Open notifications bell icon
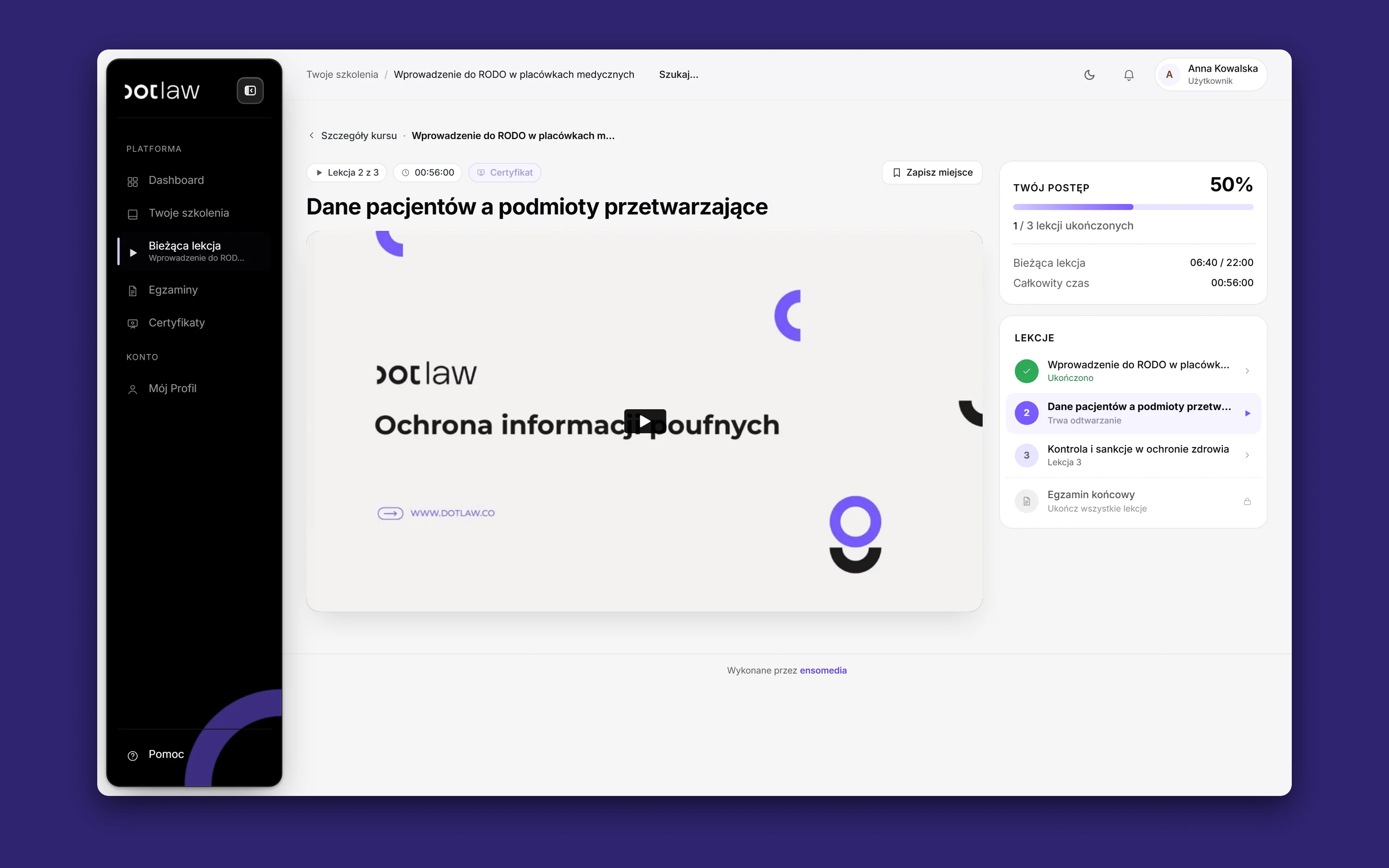Screen dimensions: 1389x868 coord(1129,75)
